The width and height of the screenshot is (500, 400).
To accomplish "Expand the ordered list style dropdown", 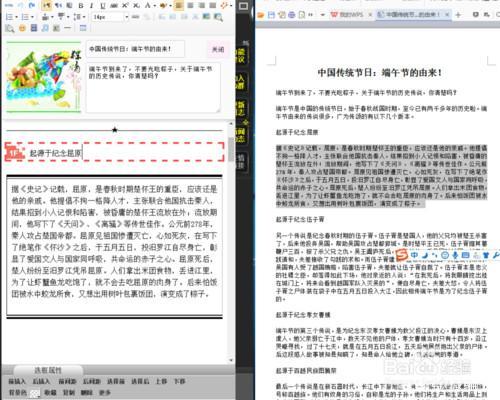I will pyautogui.click(x=17, y=17).
